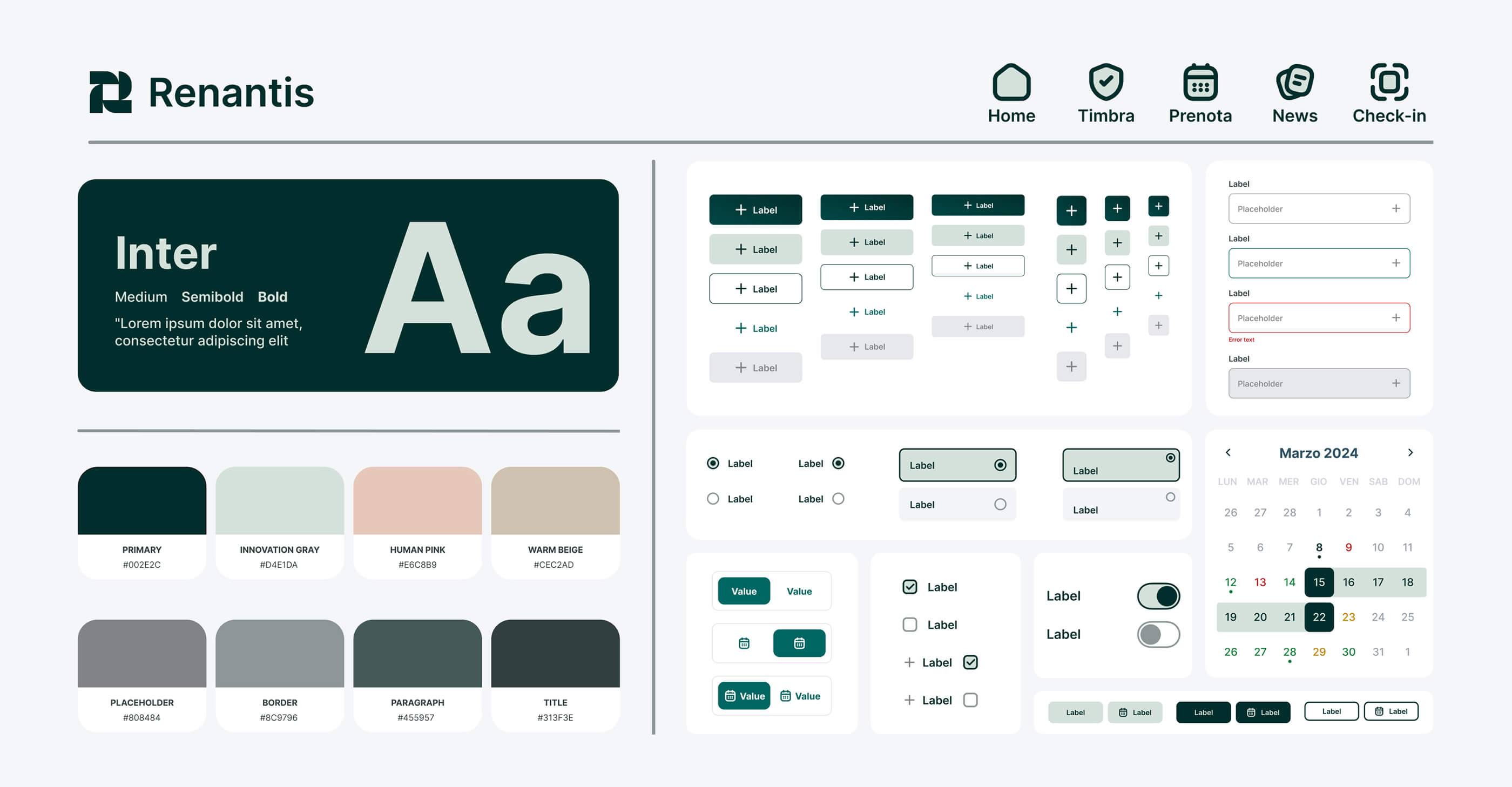Open the Check-in scan icon
The image size is (1512, 787).
point(1389,82)
